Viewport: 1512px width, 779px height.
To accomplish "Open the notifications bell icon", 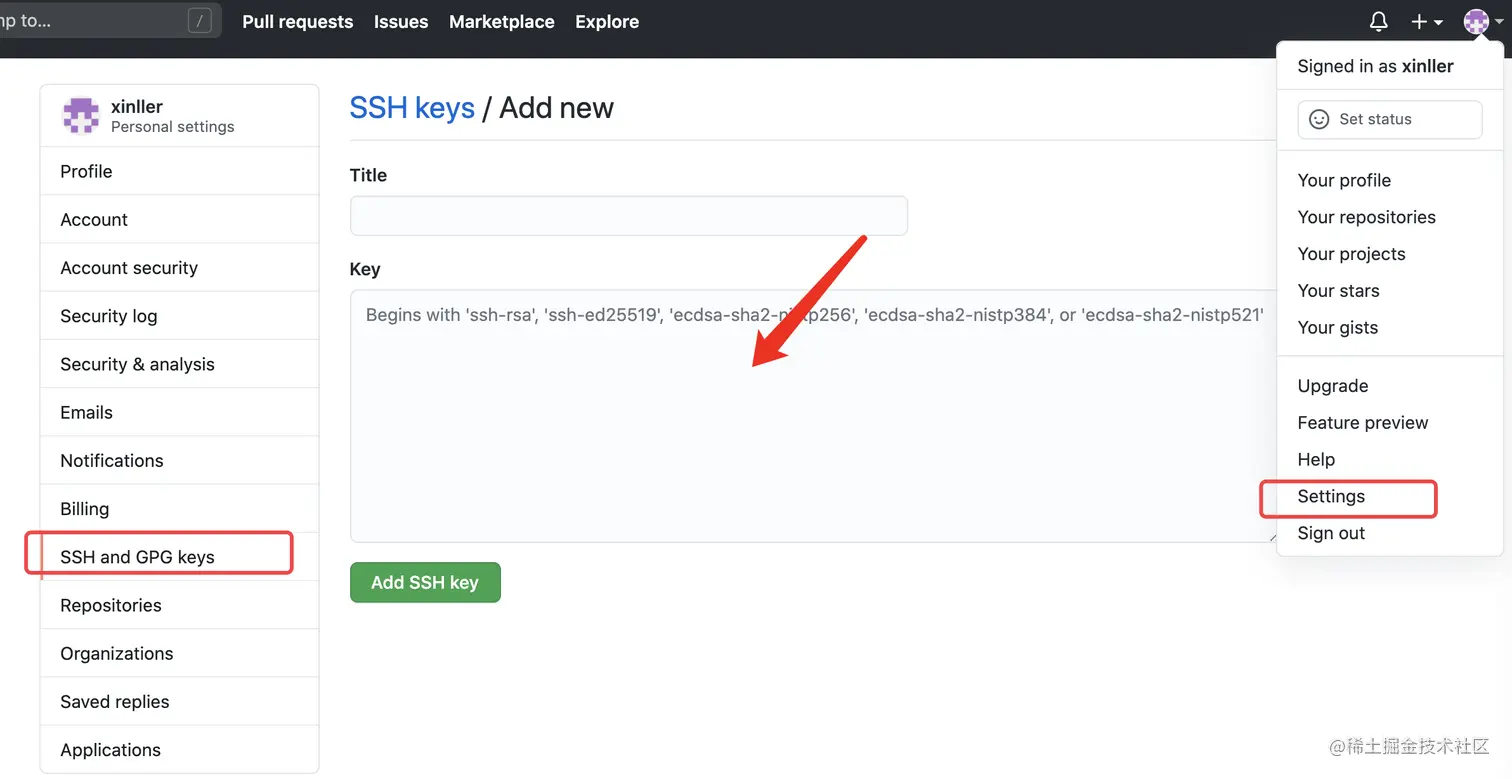I will pyautogui.click(x=1378, y=21).
